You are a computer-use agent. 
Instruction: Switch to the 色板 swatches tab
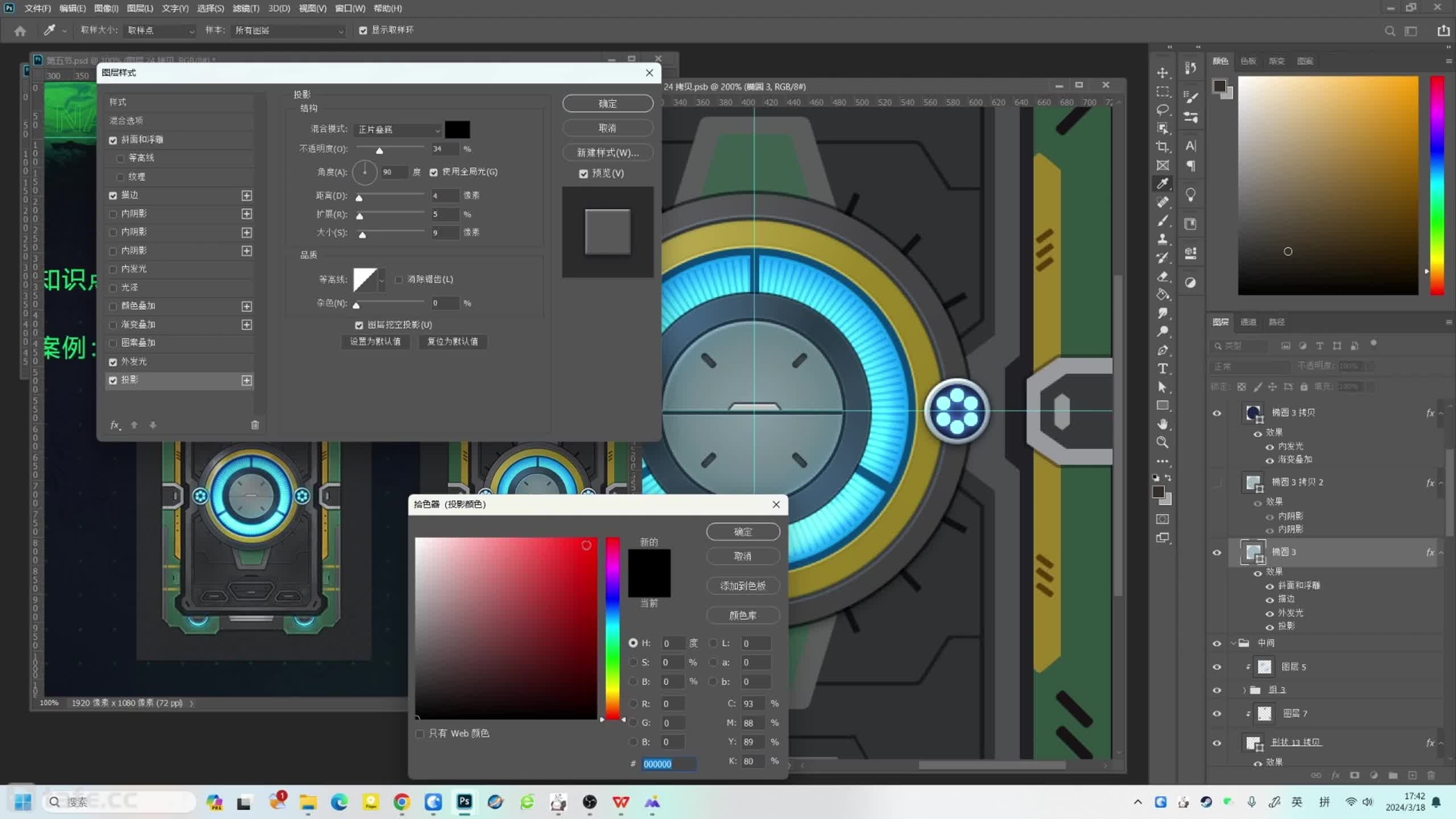pyautogui.click(x=1248, y=61)
